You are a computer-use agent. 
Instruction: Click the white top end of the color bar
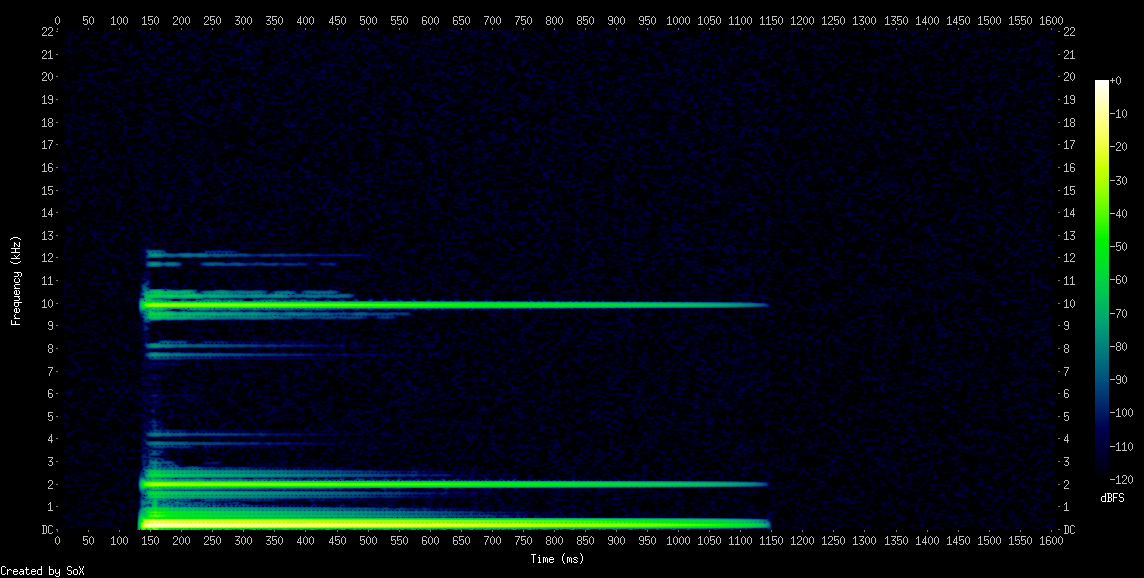point(1102,84)
